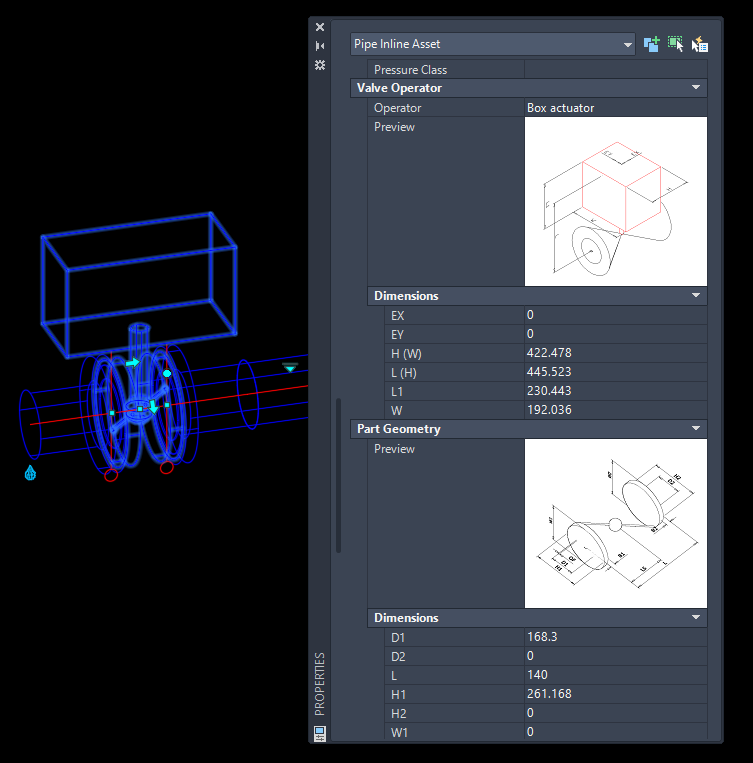The image size is (753, 763).
Task: Click the Pressure Class value field
Action: (615, 70)
